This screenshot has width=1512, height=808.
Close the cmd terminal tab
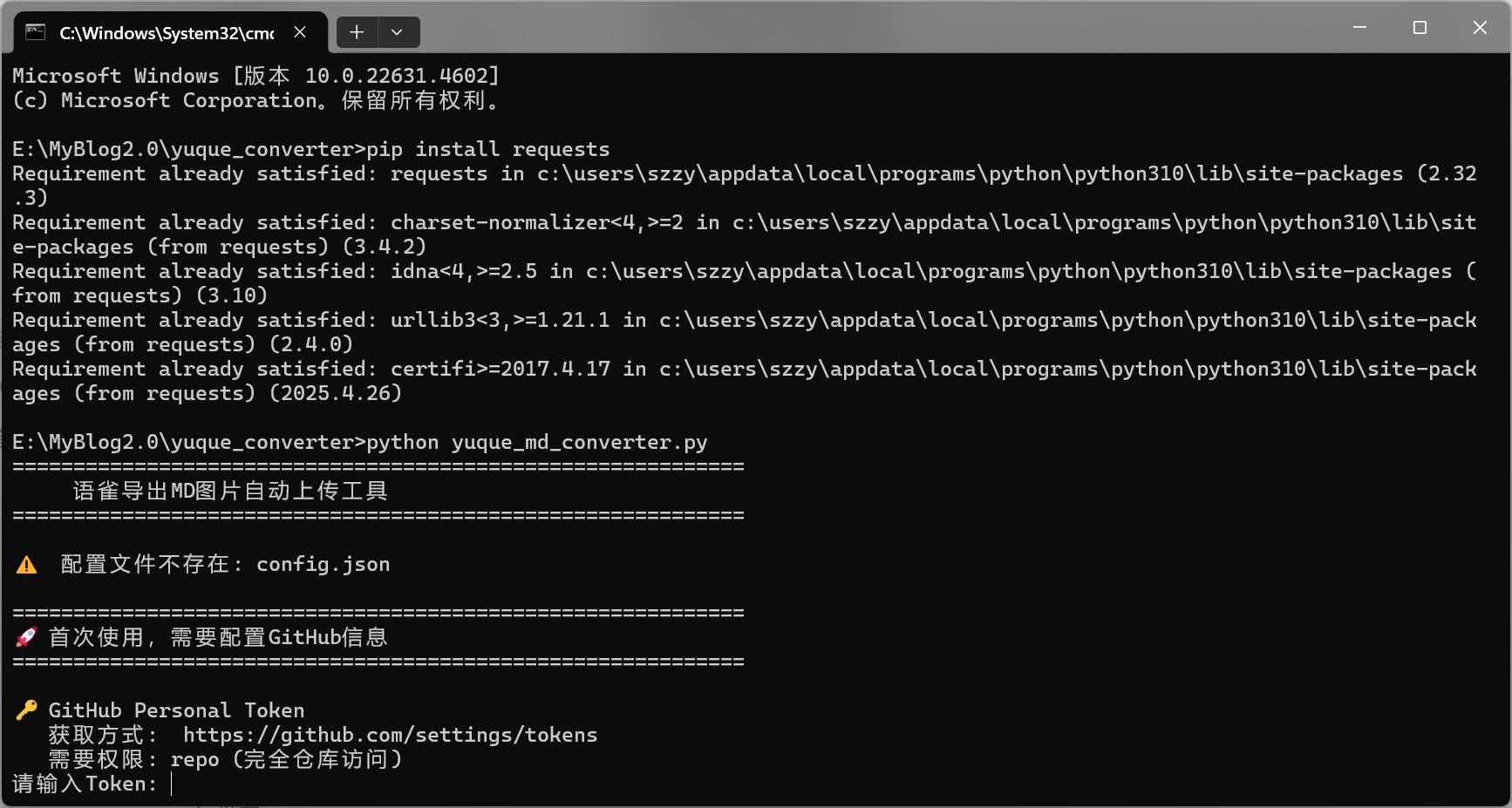300,32
